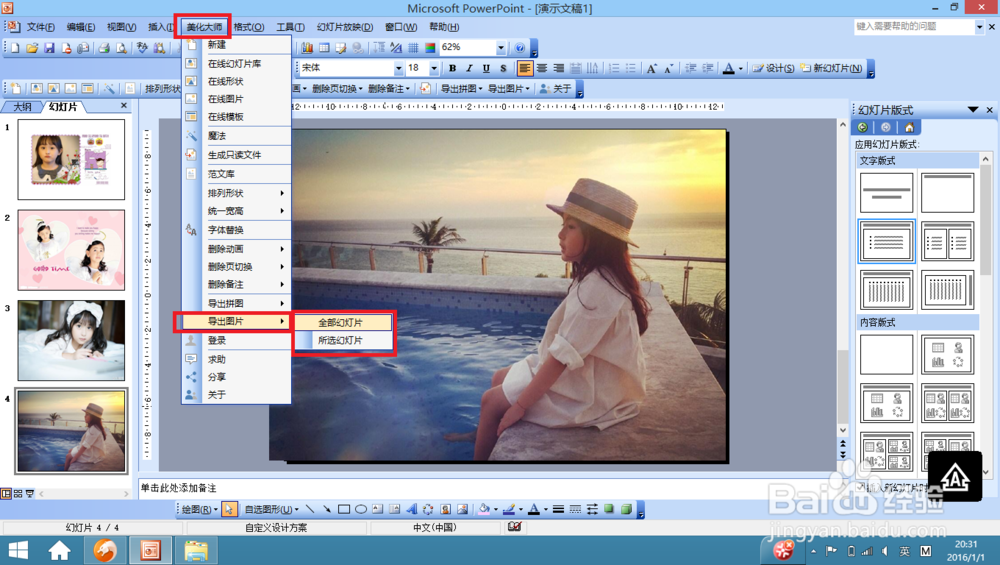Click the Increase Font Size icon
Viewport: 1000px width, 565px height.
(x=651, y=68)
